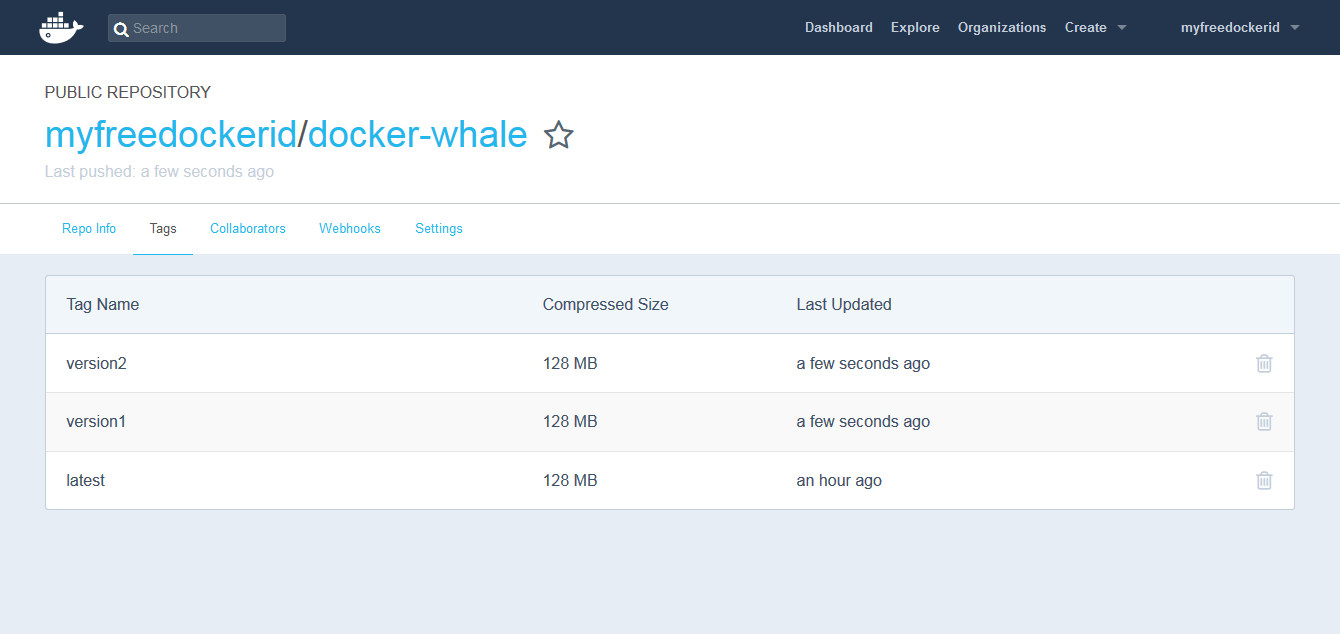Click the Tag Name column header

103,304
